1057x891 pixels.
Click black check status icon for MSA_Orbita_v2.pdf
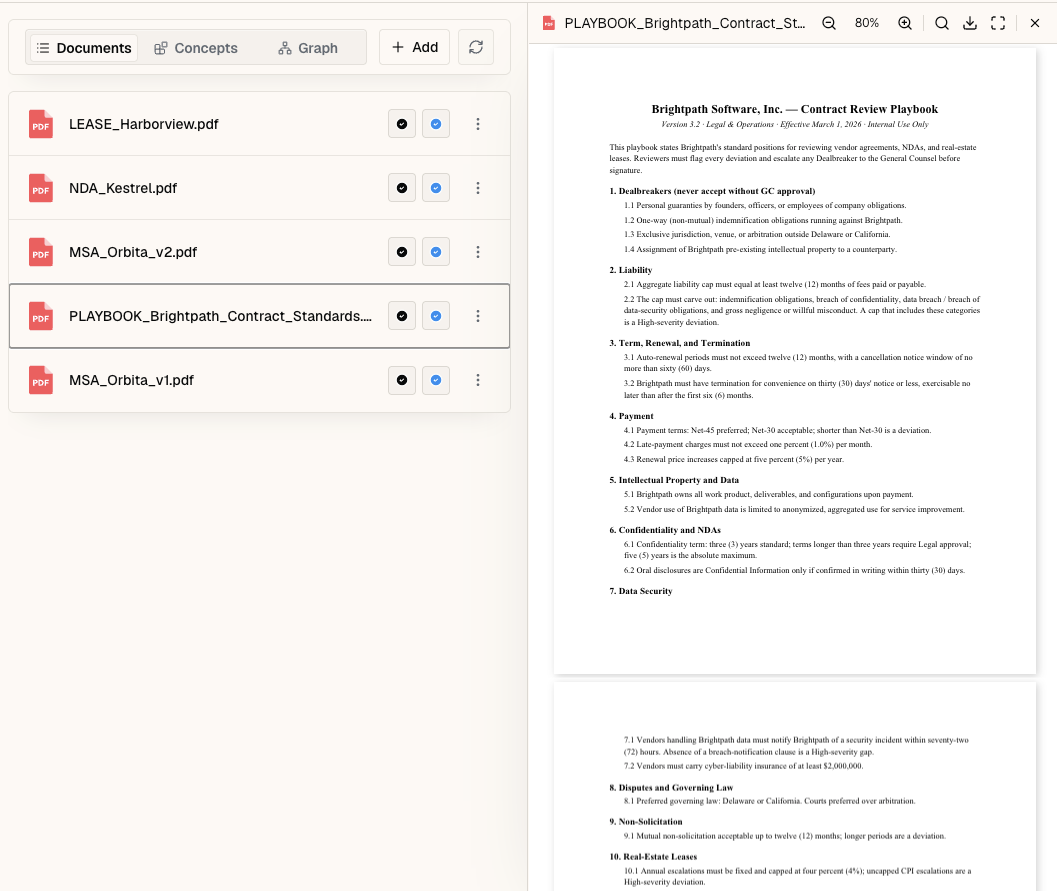coord(402,252)
